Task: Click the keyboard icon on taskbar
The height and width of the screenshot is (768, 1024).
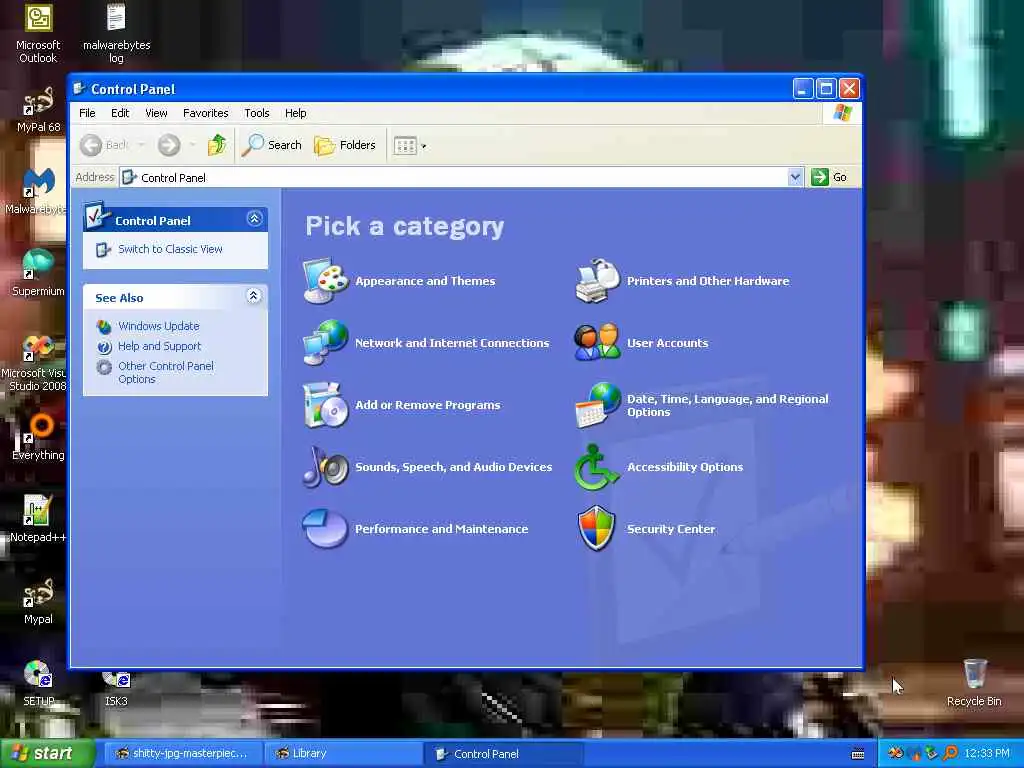Action: click(x=858, y=754)
